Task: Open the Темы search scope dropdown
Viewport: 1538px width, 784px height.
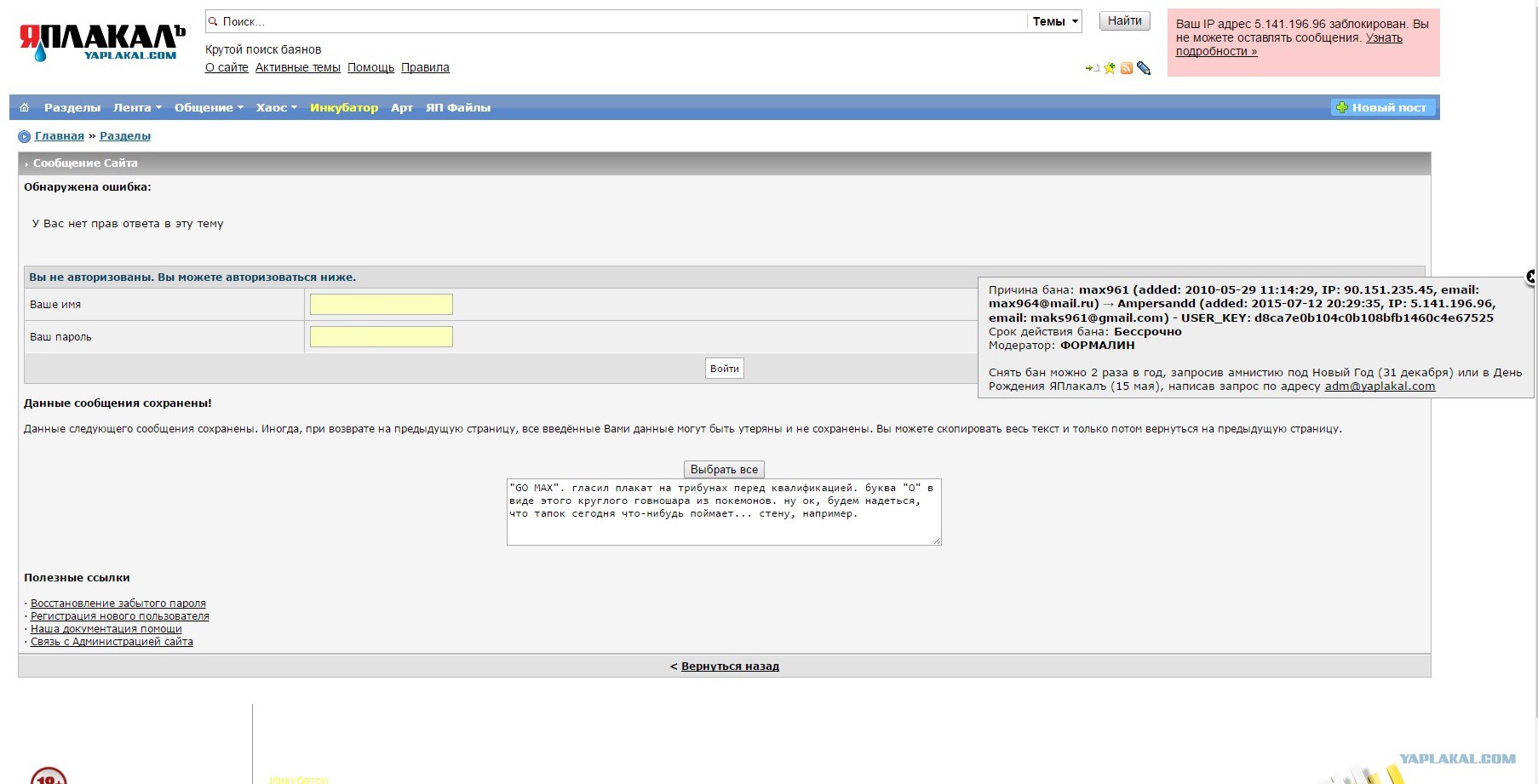Action: click(x=1055, y=21)
